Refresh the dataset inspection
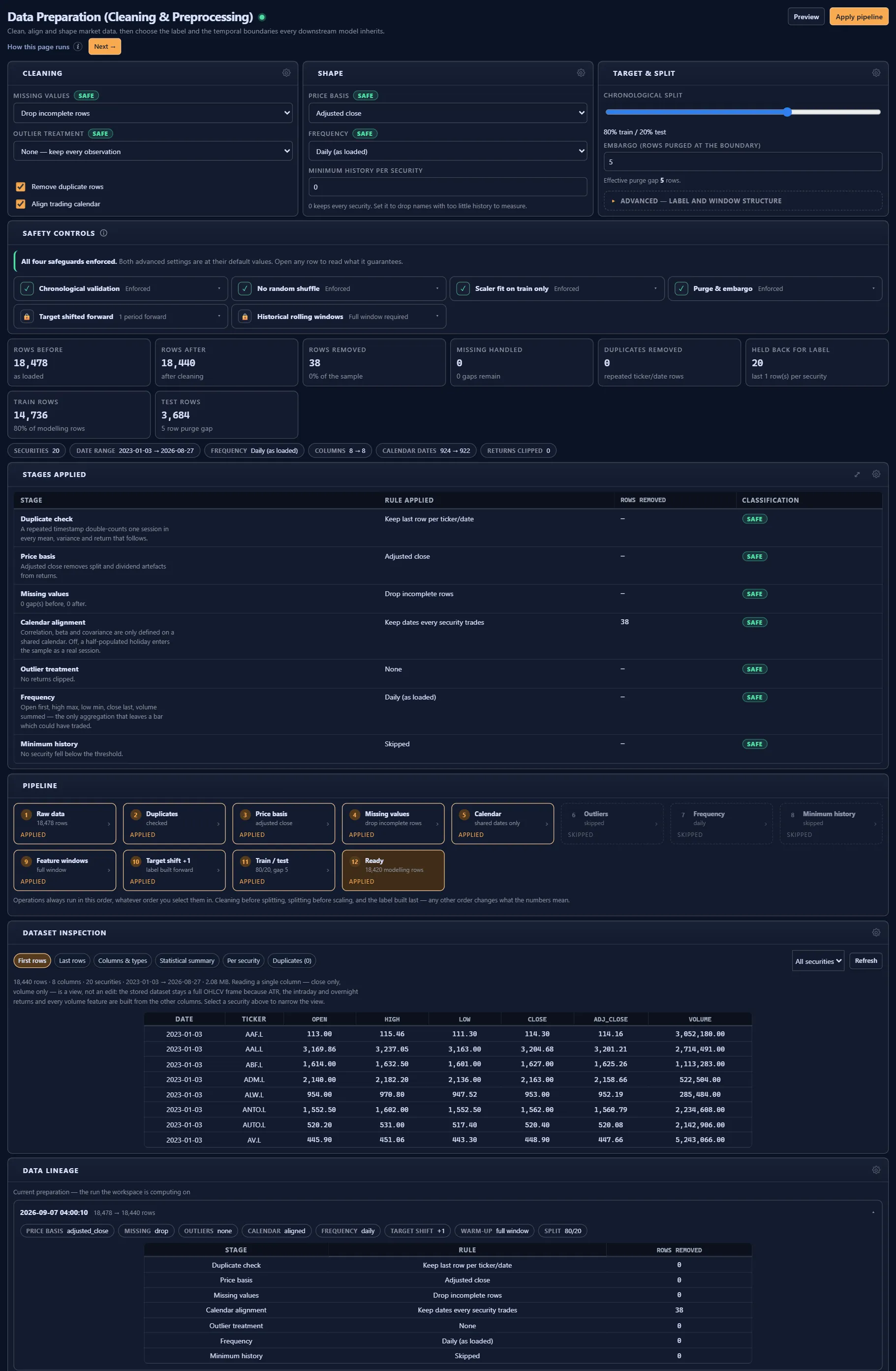Viewport: 896px width, 1371px height. (x=865, y=961)
